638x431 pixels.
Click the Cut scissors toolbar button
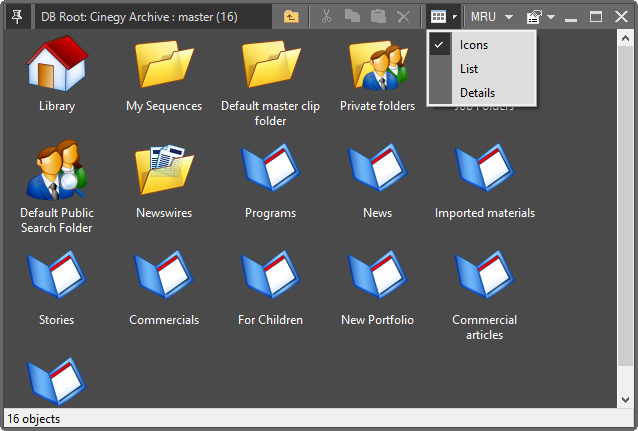(326, 17)
